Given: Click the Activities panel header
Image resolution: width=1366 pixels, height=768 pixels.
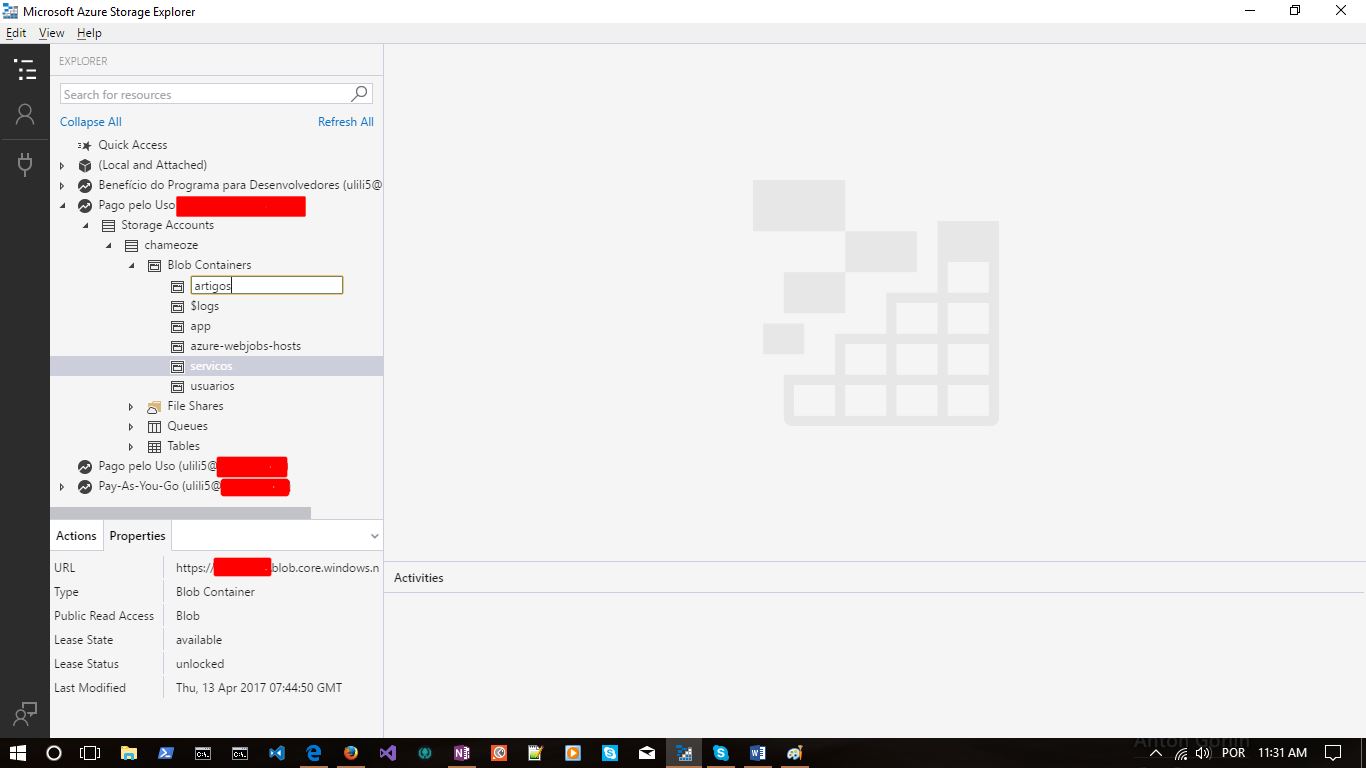Looking at the screenshot, I should point(419,578).
